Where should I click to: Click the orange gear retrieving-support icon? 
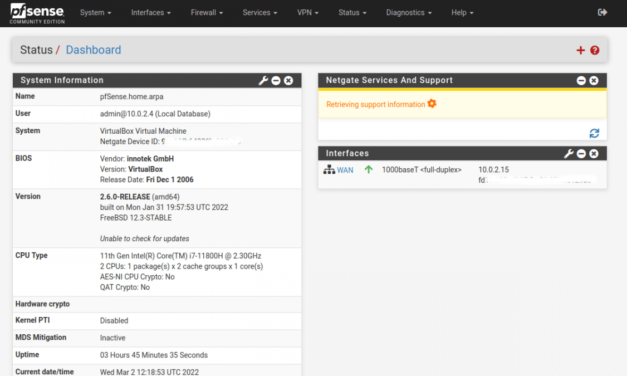point(432,104)
